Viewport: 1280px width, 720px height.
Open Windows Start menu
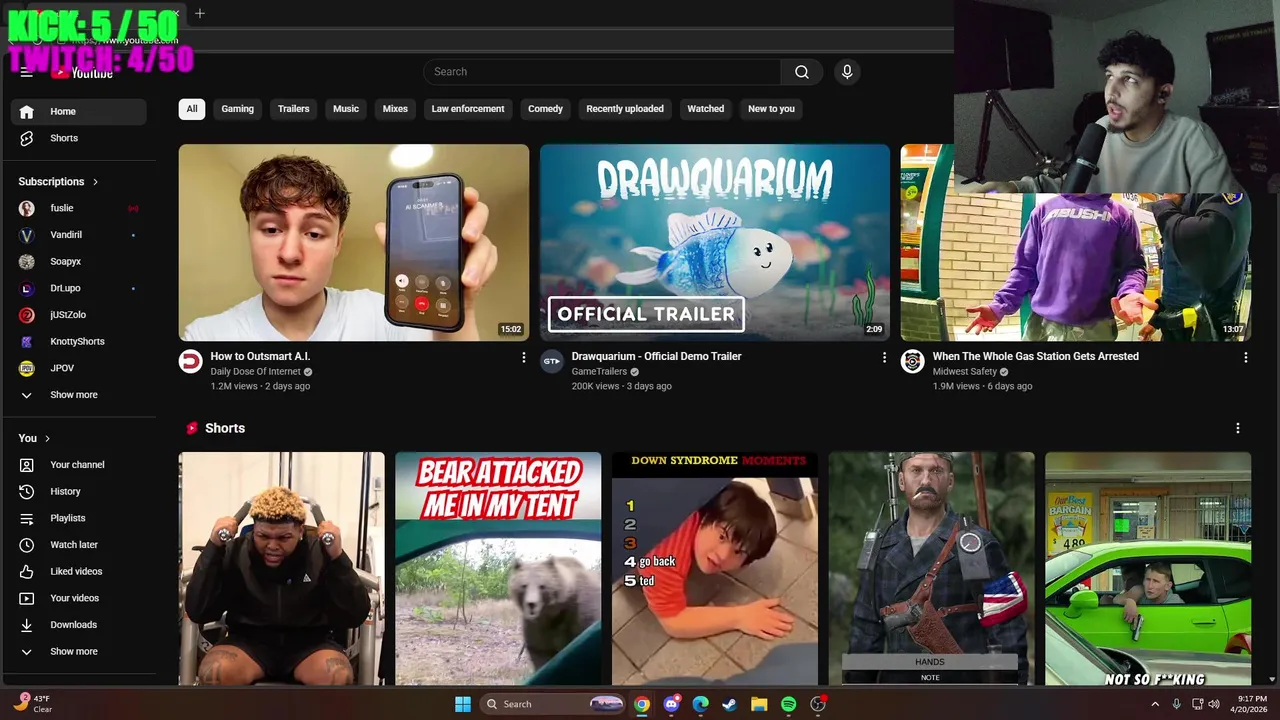click(463, 704)
